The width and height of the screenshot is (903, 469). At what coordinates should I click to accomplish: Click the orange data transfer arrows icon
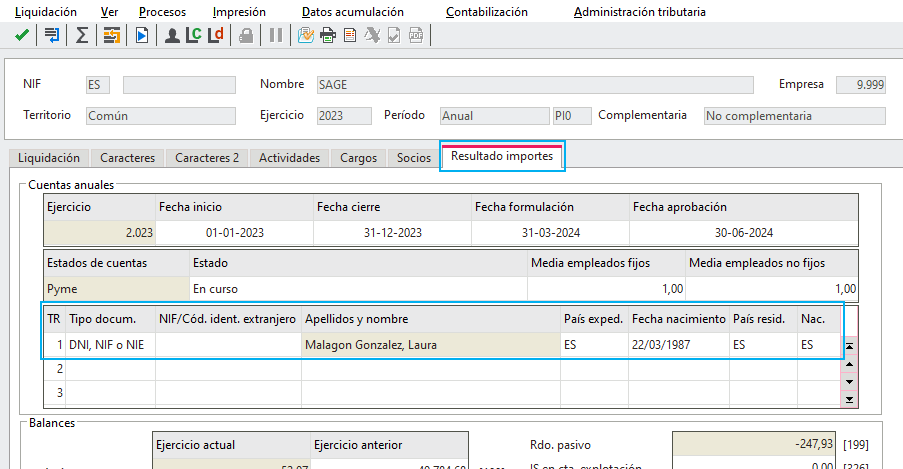pyautogui.click(x=112, y=36)
